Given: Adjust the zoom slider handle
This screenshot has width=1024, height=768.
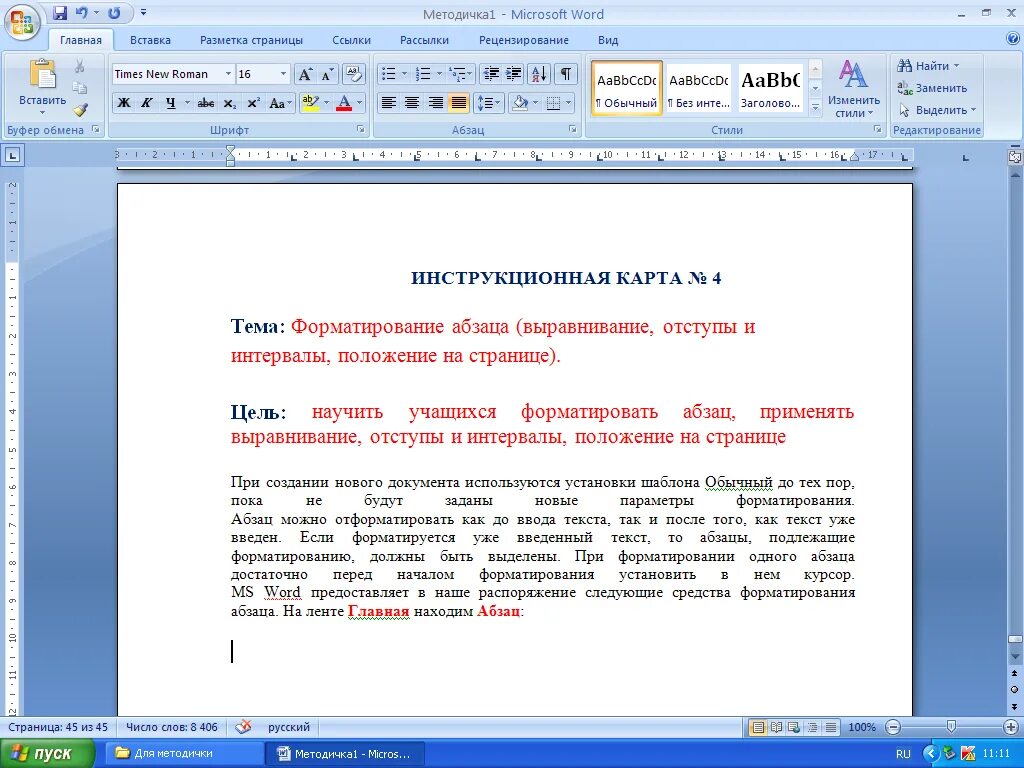Looking at the screenshot, I should [x=951, y=727].
